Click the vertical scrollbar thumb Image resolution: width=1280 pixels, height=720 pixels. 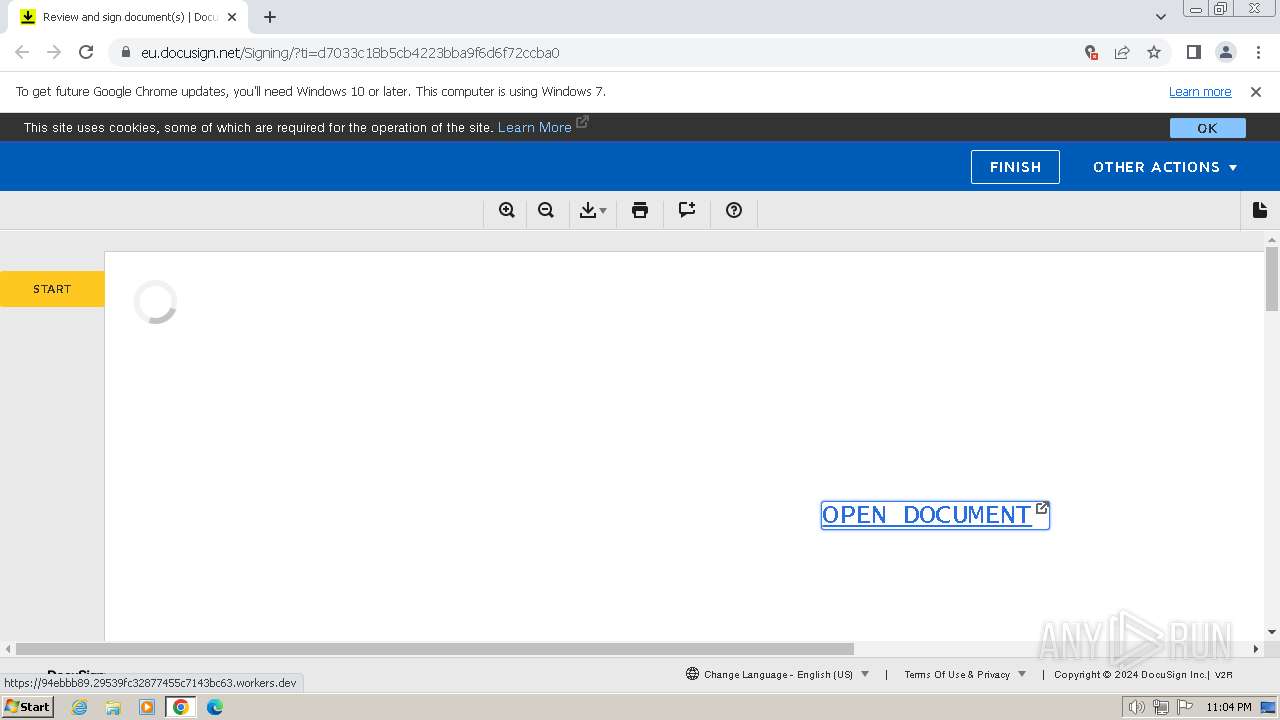(x=1272, y=279)
